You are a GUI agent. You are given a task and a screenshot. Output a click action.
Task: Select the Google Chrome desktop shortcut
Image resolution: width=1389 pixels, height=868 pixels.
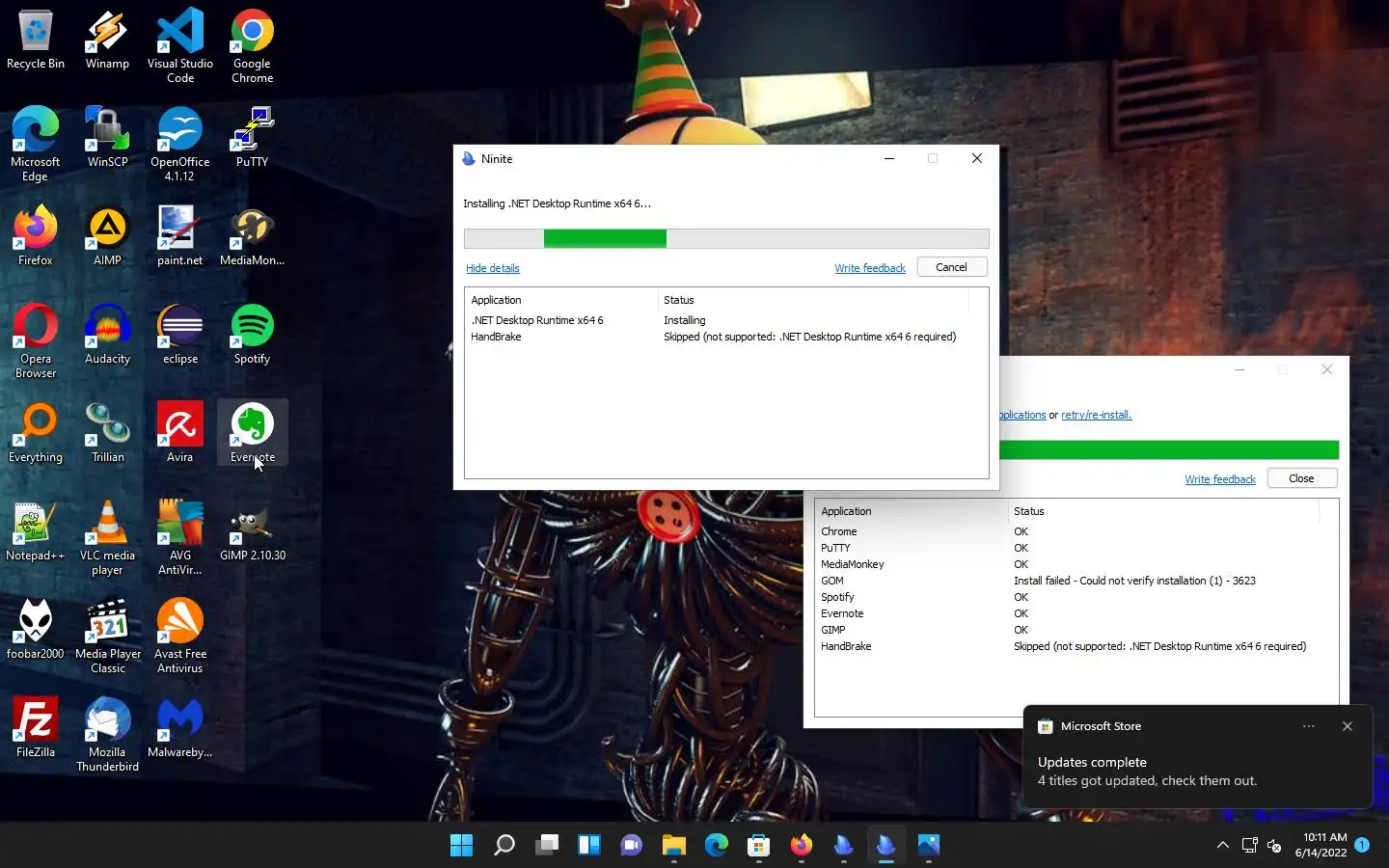point(252,46)
